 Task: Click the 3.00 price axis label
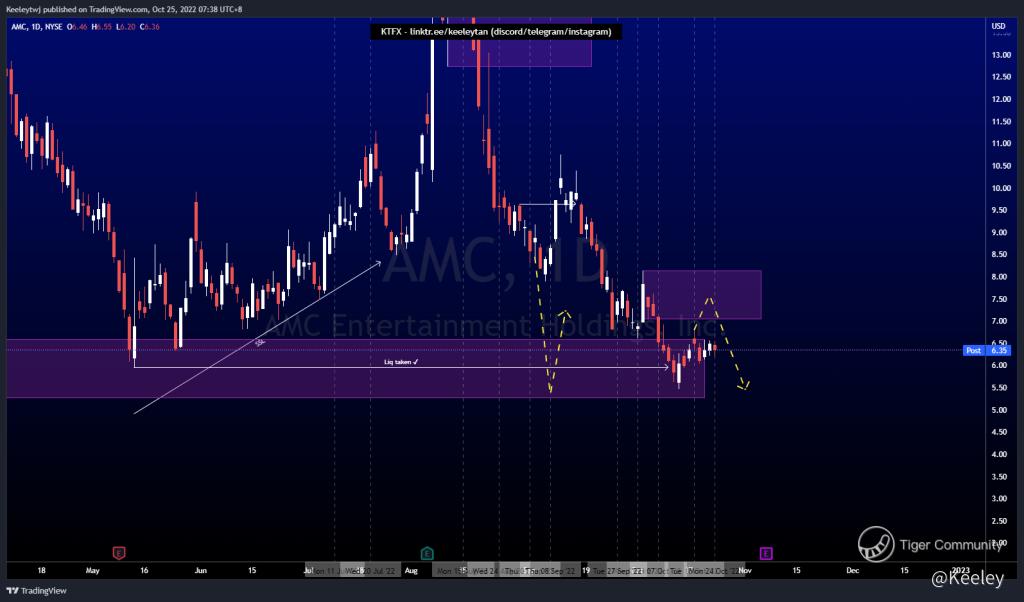999,499
